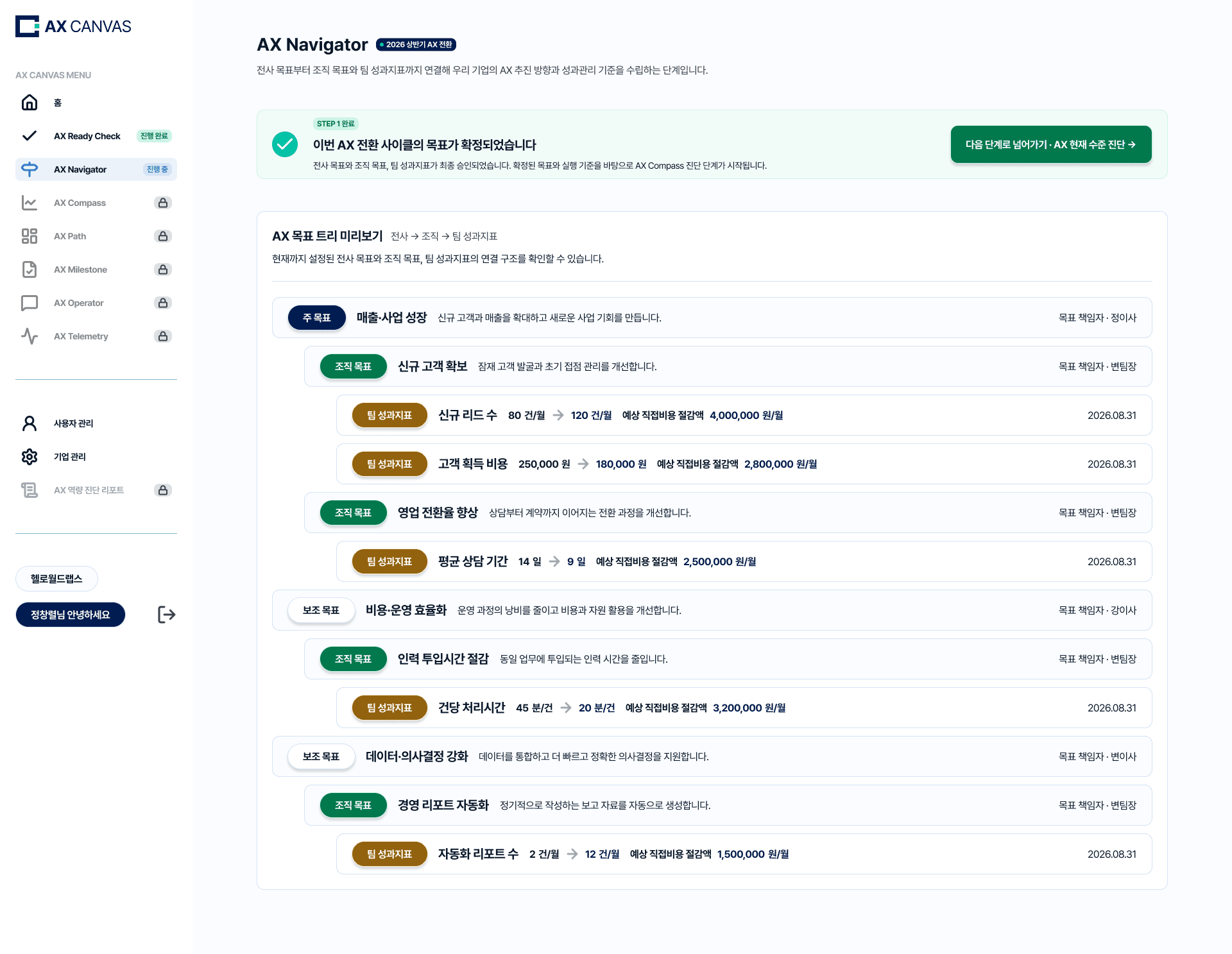Screen dimensions: 1232x954
Task: Click lock icon next to AX Compass
Action: 163,203
